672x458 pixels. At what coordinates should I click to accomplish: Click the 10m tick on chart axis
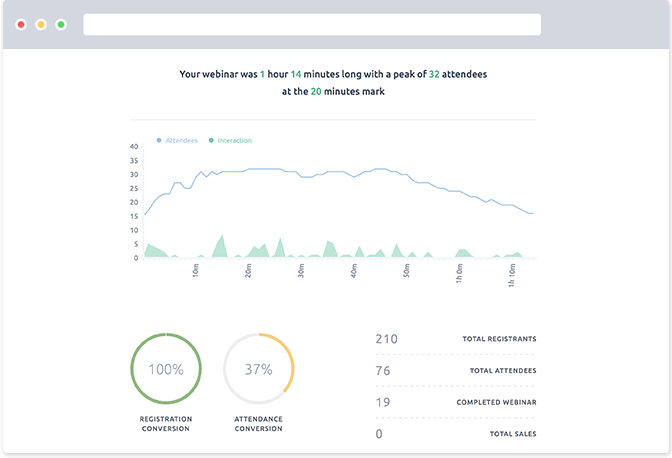click(x=195, y=271)
